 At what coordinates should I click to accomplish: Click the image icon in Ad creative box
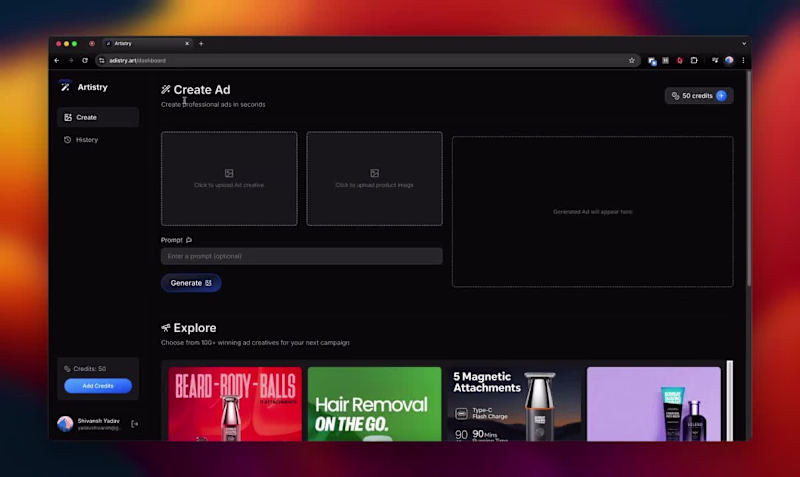click(229, 173)
